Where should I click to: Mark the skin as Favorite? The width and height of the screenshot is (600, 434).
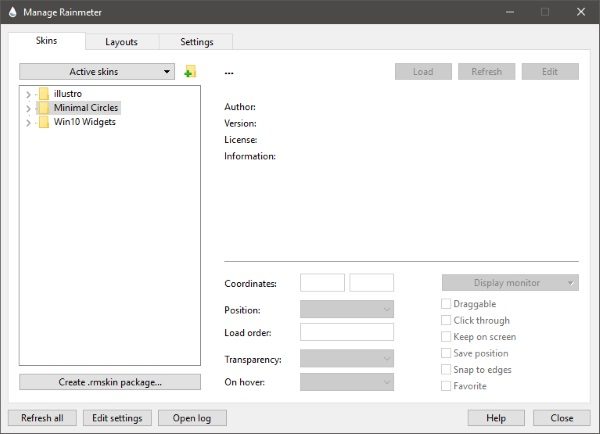[x=446, y=385]
